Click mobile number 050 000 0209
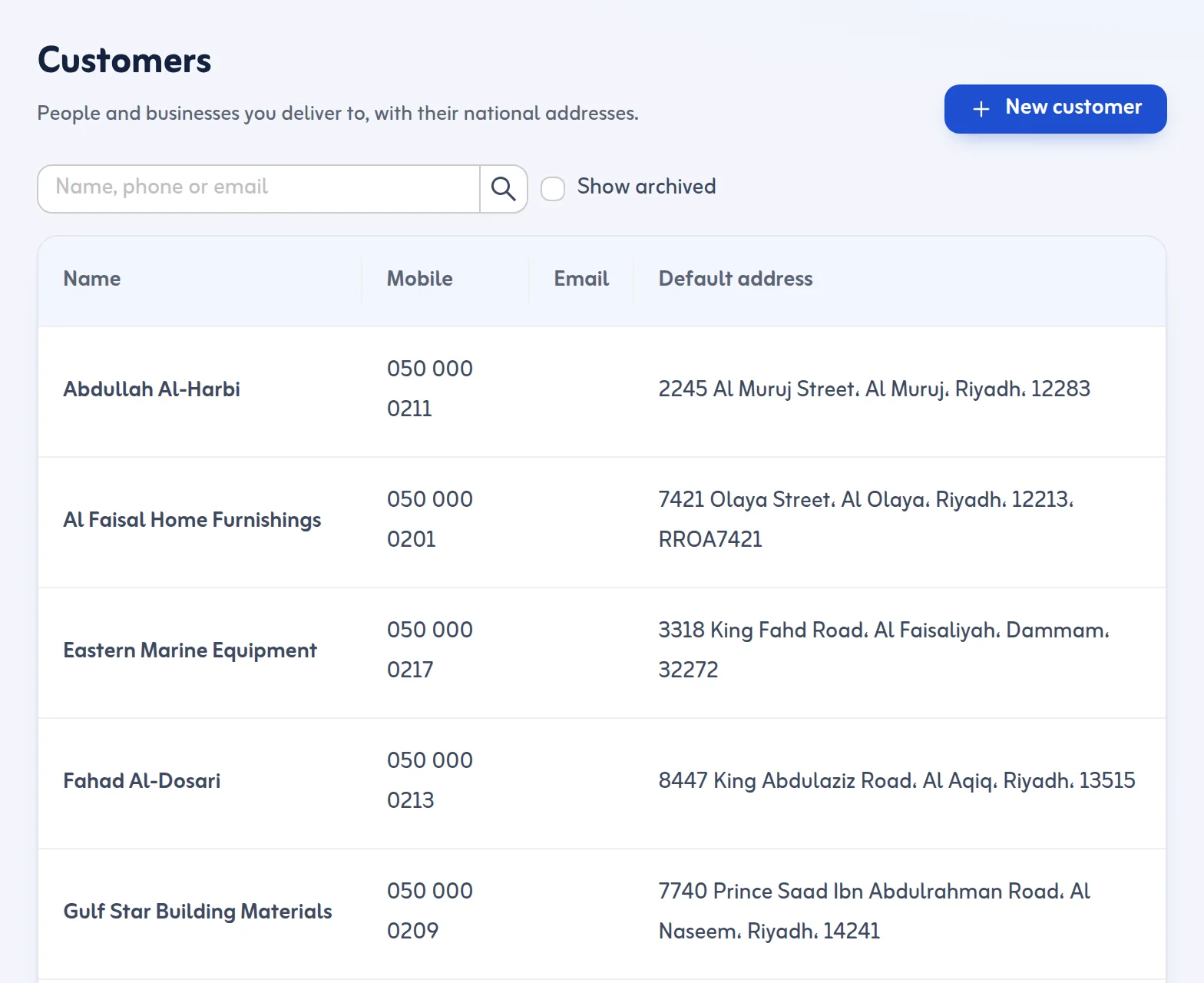Viewport: 1204px width, 983px height. tap(430, 911)
